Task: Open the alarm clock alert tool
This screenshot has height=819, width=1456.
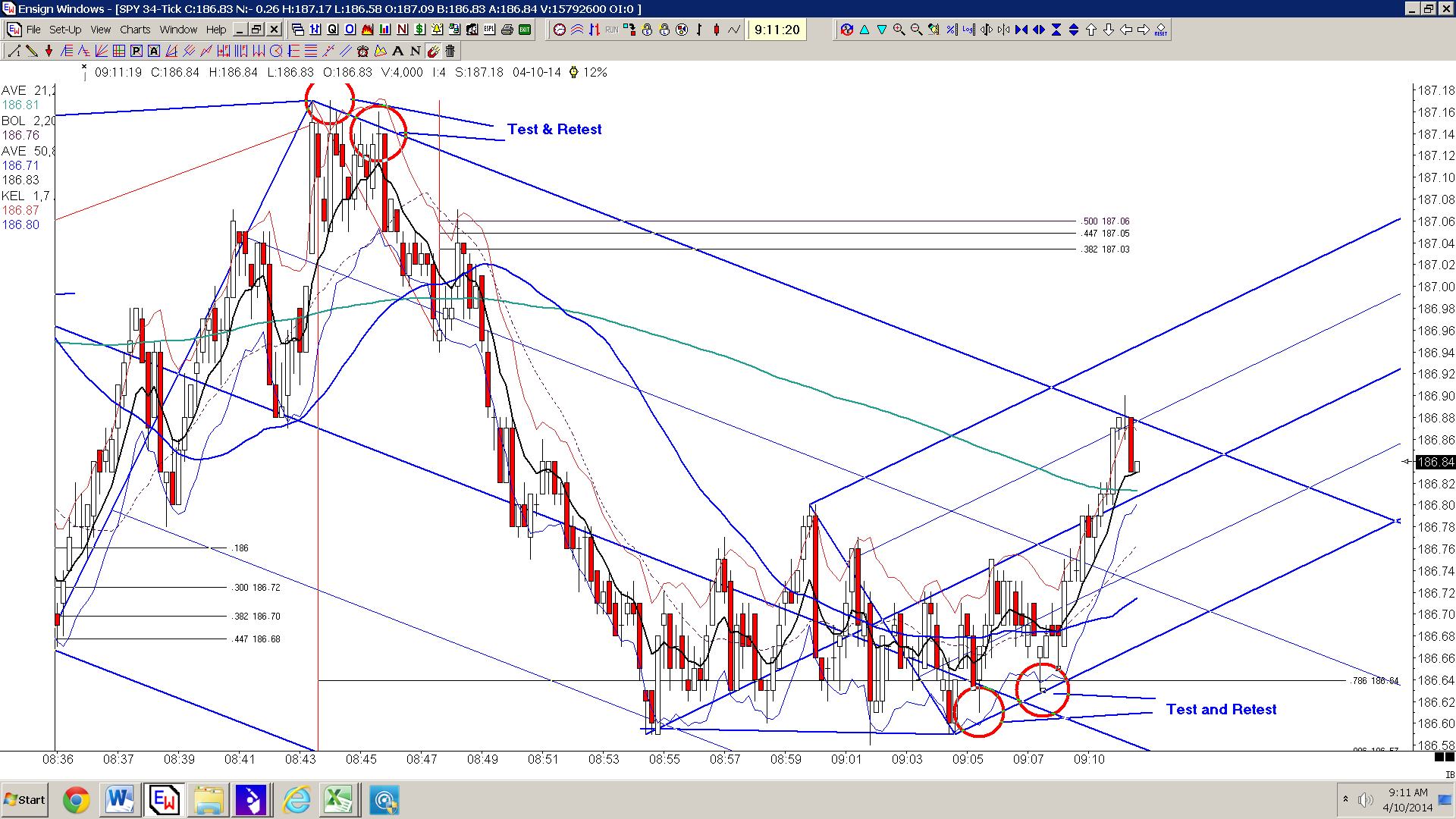Action: [362, 51]
